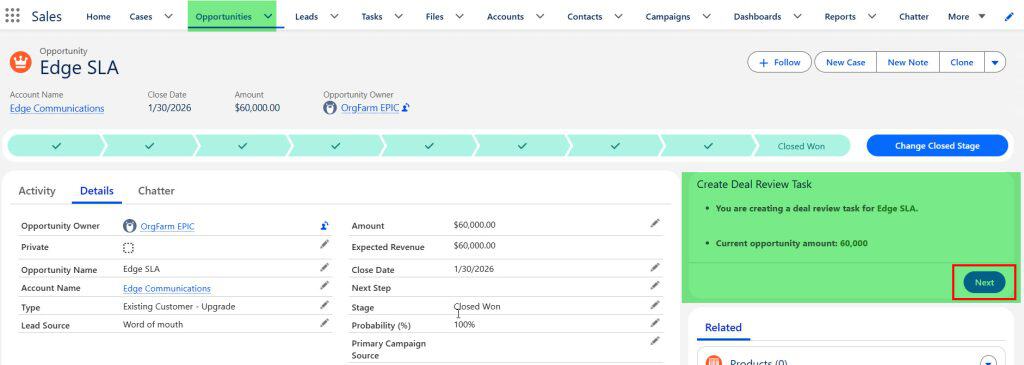Image resolution: width=1024 pixels, height=365 pixels.
Task: Open Edge Communications link in header
Action: click(x=57, y=108)
